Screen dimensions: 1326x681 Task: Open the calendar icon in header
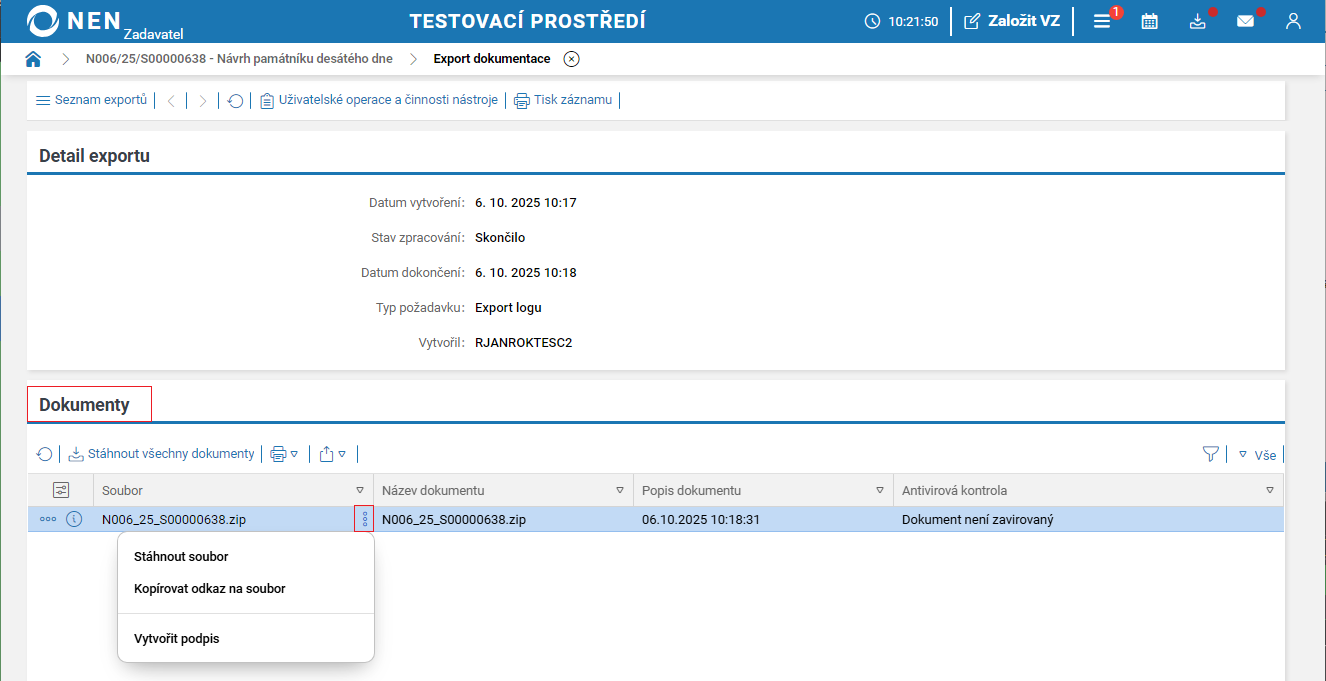[1149, 21]
